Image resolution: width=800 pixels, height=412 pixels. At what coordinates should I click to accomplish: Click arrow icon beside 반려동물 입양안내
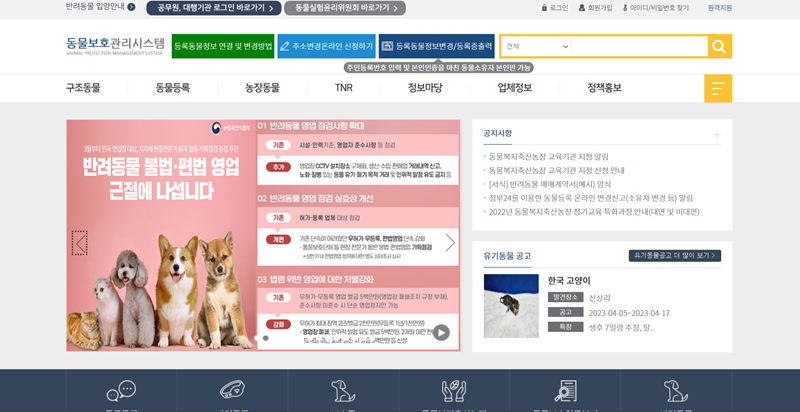pyautogui.click(x=131, y=7)
